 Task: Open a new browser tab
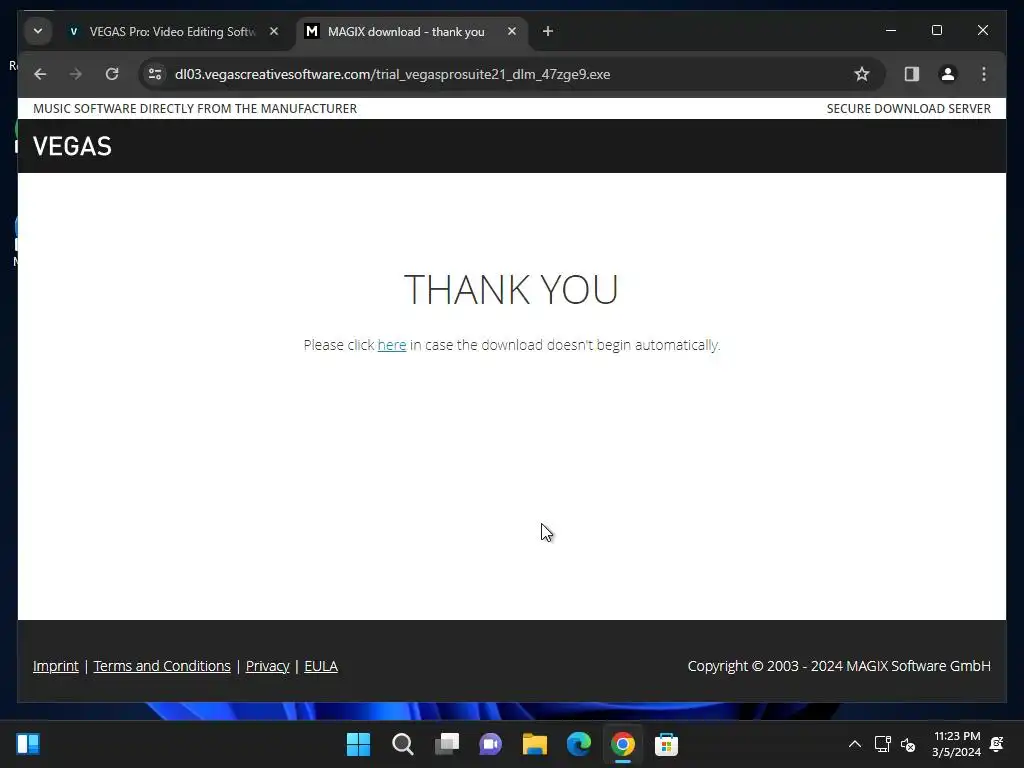(x=548, y=31)
